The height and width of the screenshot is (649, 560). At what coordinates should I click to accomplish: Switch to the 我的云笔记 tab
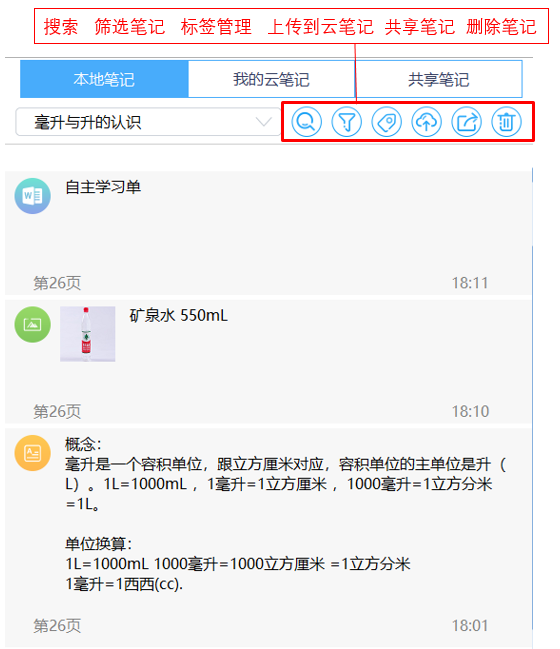tap(272, 79)
